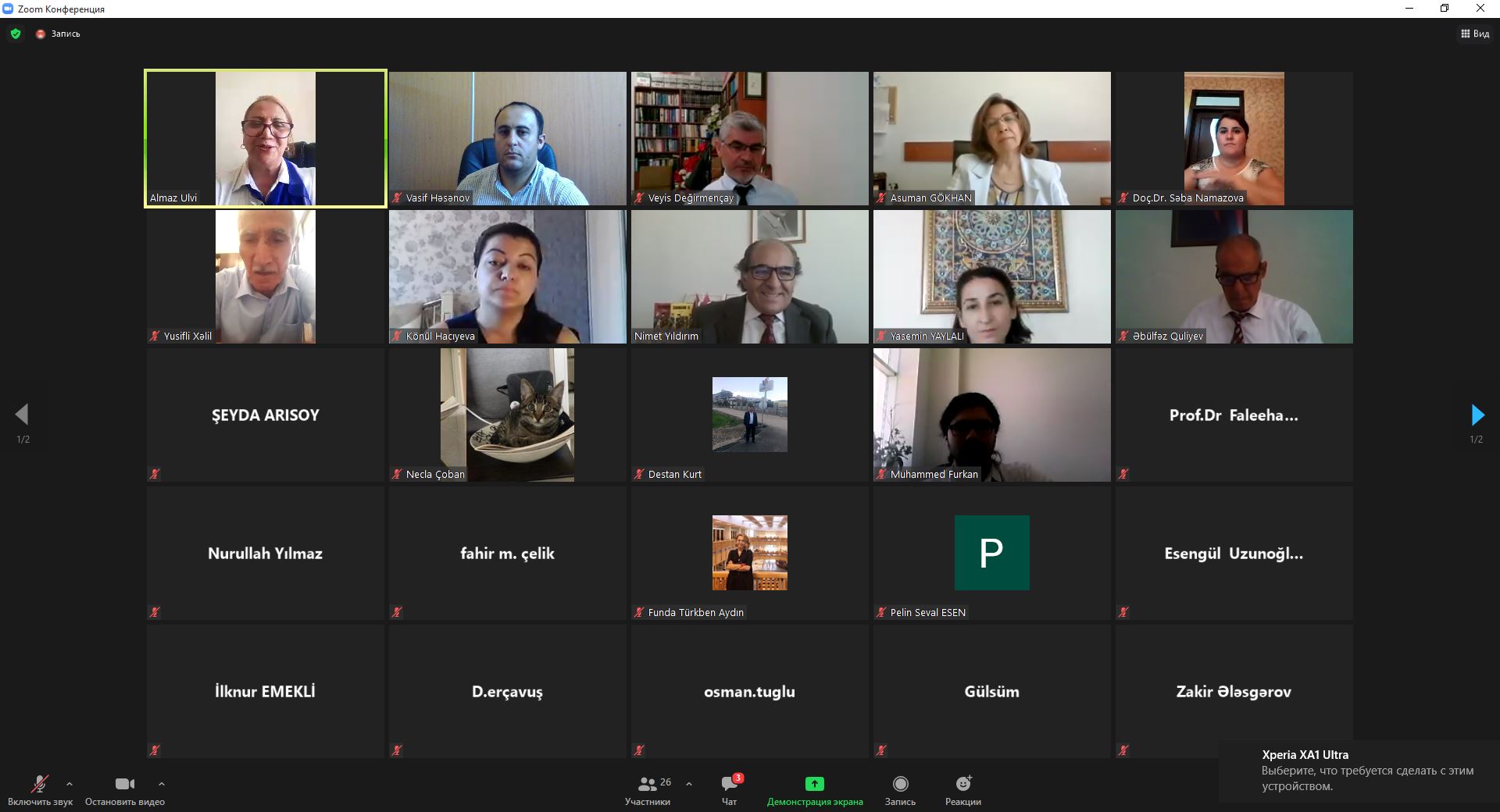
Task: Open the Участники participants panel
Action: tap(648, 790)
